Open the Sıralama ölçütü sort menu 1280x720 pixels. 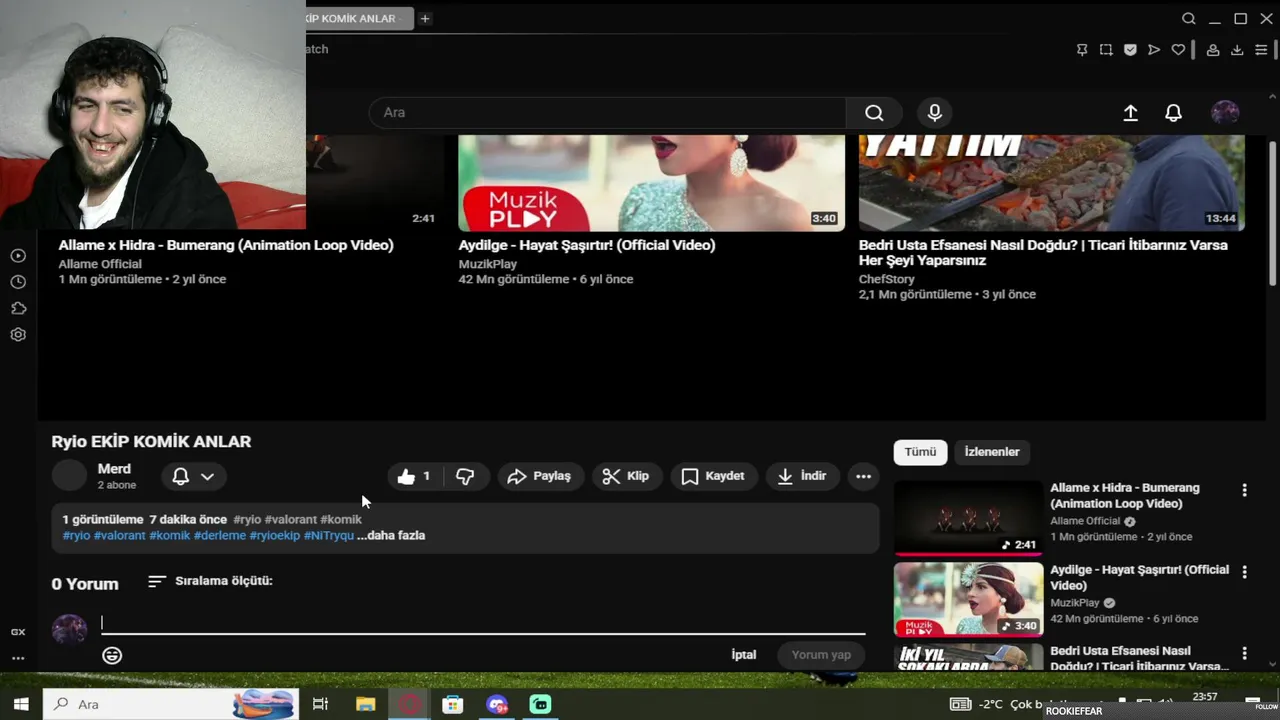pos(210,581)
